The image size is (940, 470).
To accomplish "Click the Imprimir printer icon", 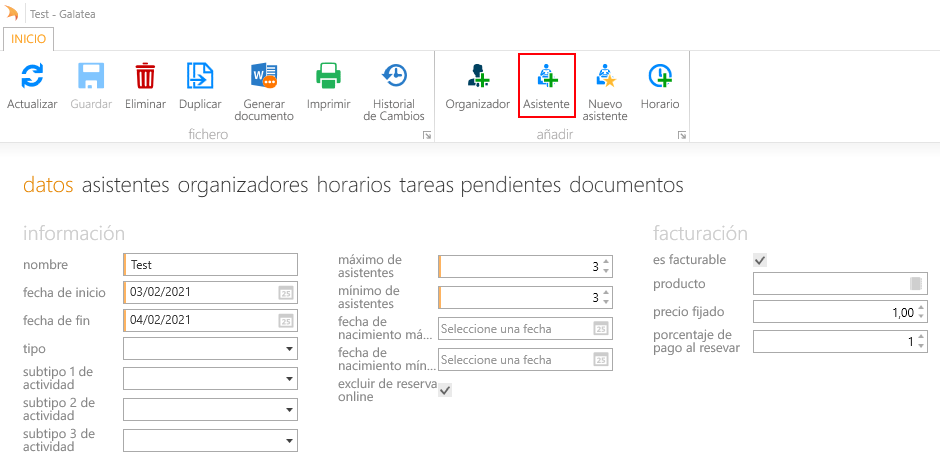I will click(328, 76).
